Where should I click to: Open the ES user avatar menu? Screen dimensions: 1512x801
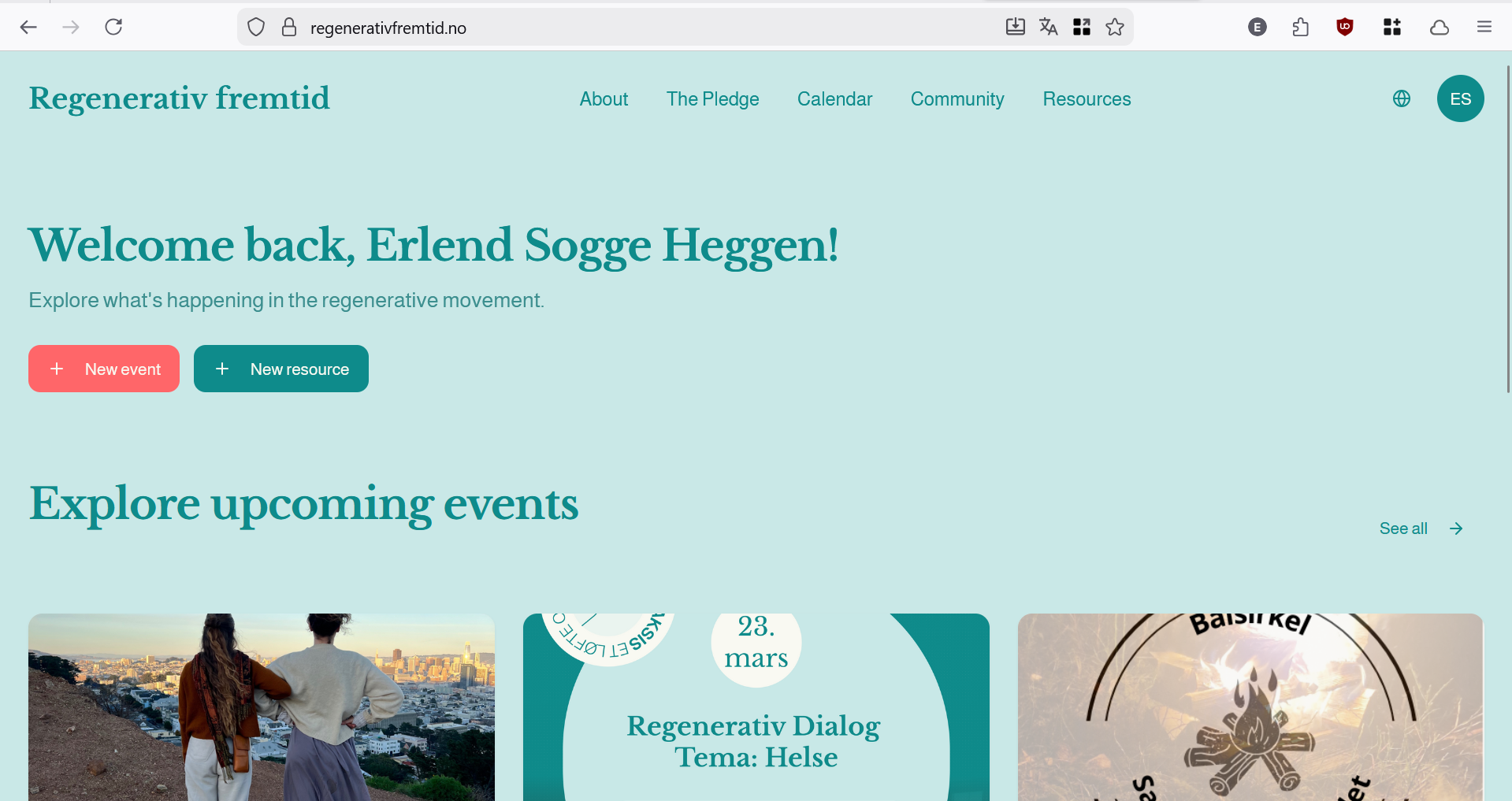[x=1460, y=99]
